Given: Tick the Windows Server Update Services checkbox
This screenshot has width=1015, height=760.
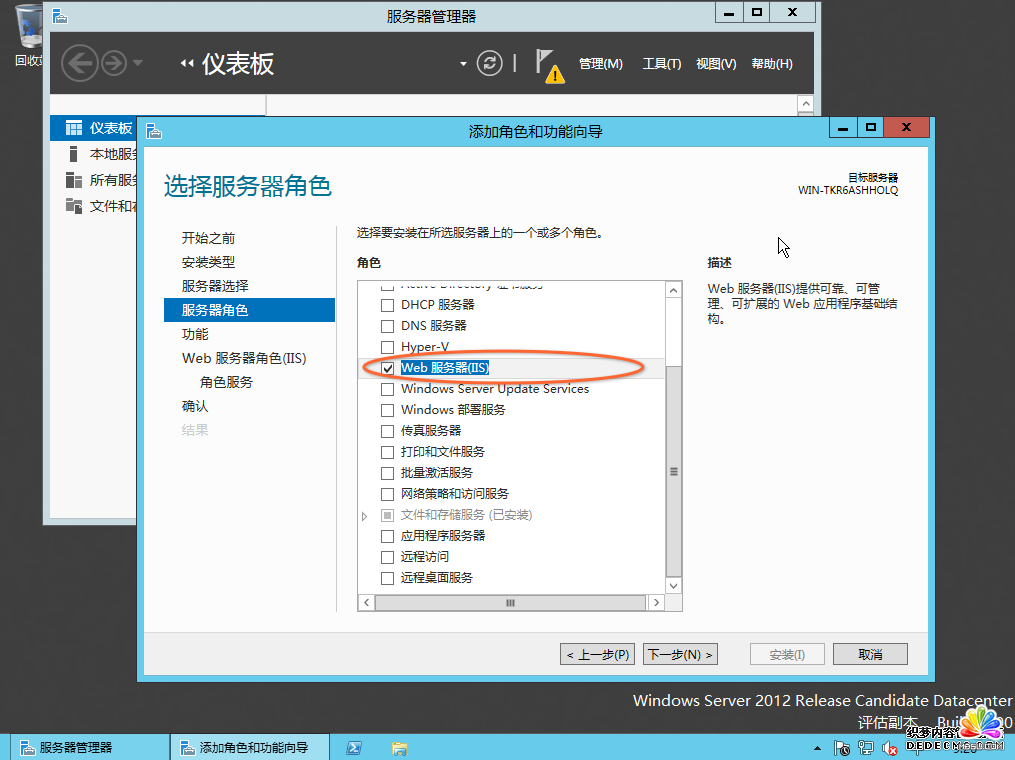Looking at the screenshot, I should tap(388, 389).
